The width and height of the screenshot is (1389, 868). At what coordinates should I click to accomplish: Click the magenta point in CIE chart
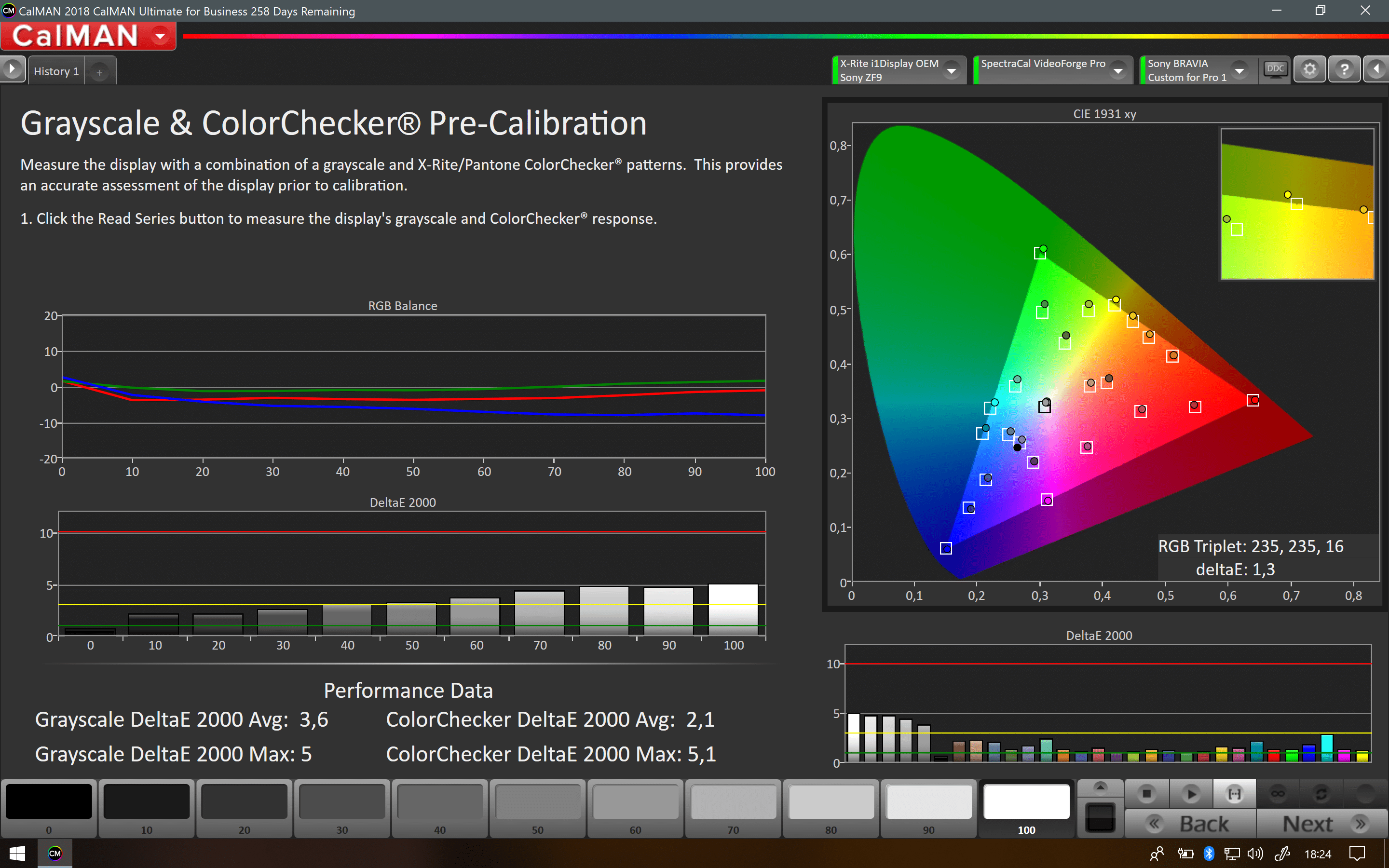point(1047,500)
